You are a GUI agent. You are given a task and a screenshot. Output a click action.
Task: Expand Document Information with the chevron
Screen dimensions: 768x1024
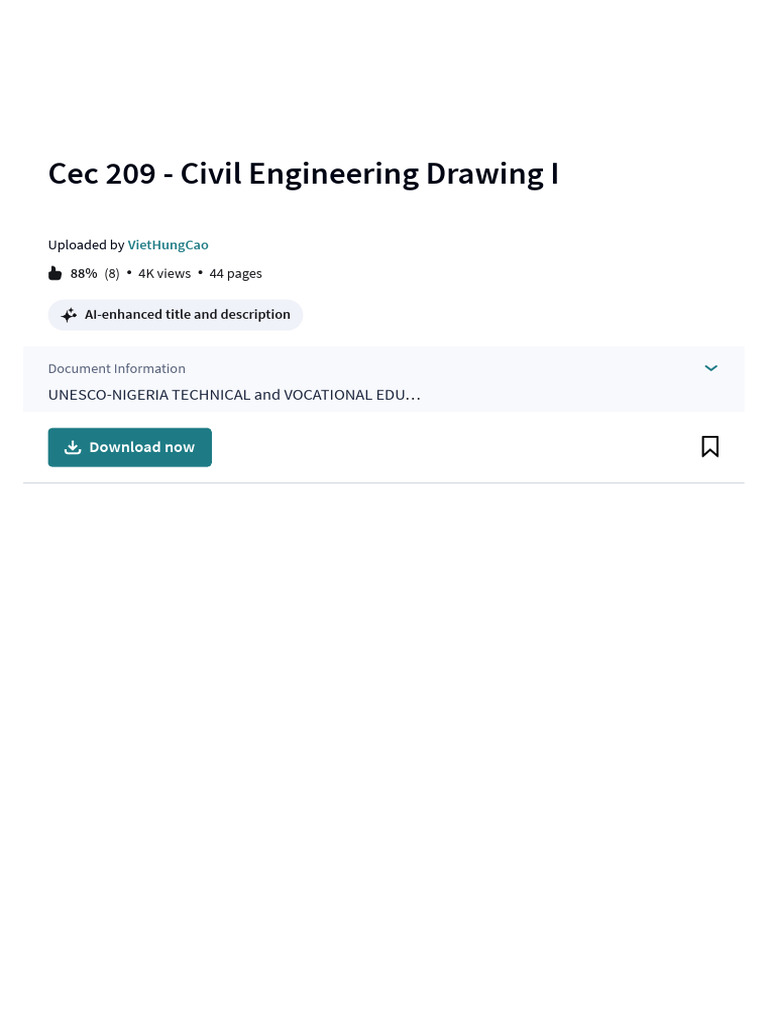click(711, 368)
